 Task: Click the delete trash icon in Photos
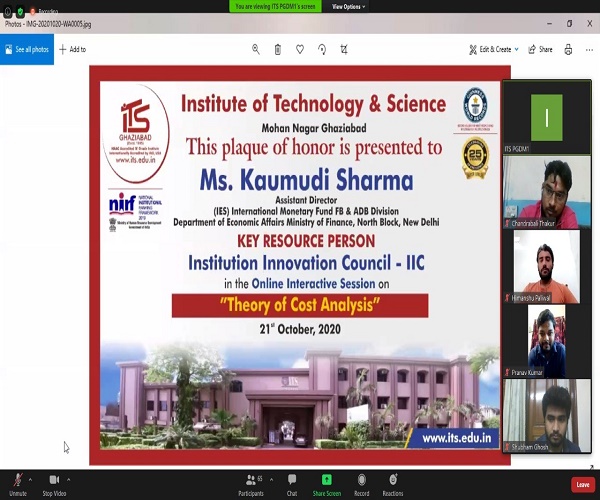pos(278,49)
